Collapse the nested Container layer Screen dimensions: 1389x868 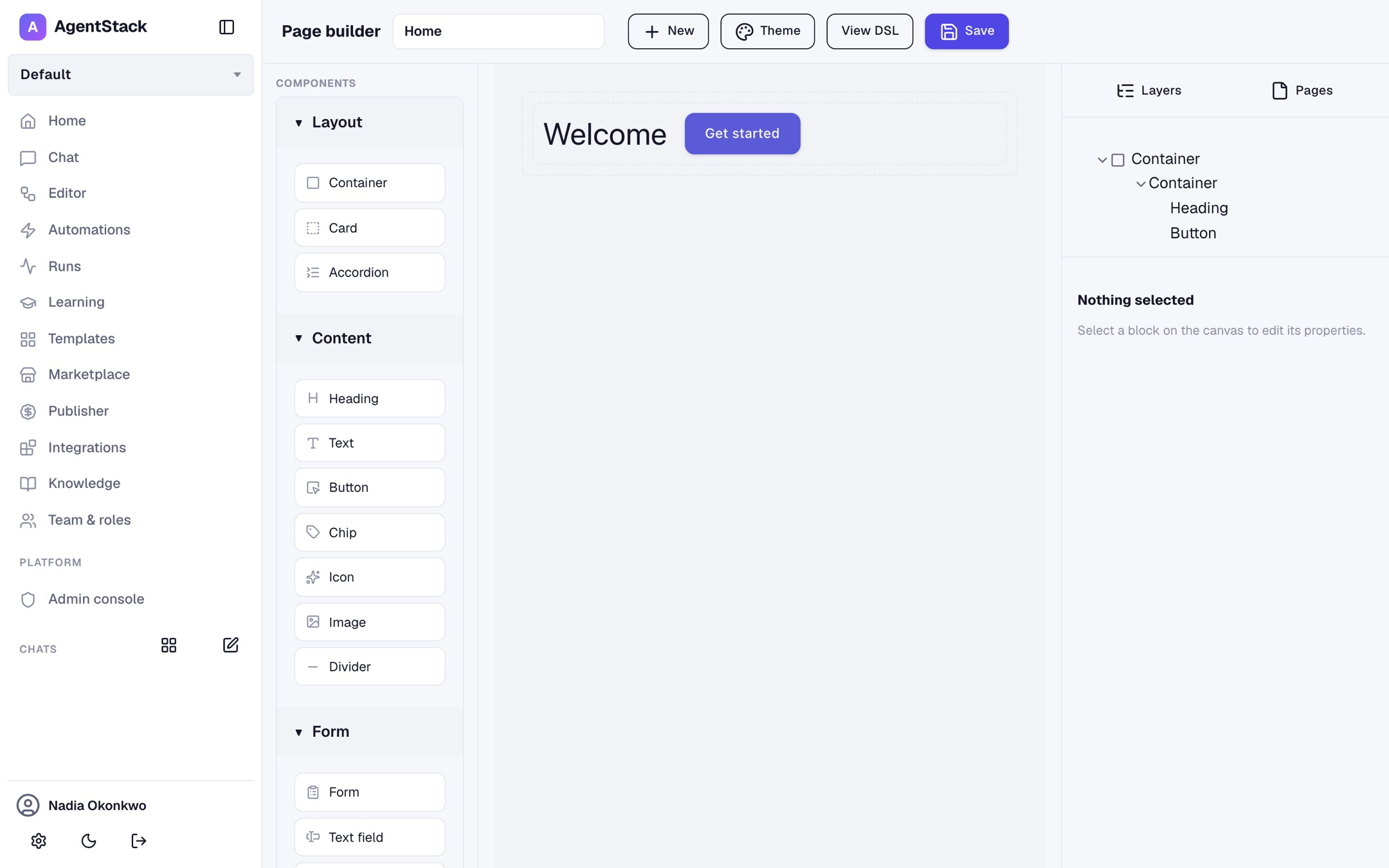click(x=1140, y=184)
